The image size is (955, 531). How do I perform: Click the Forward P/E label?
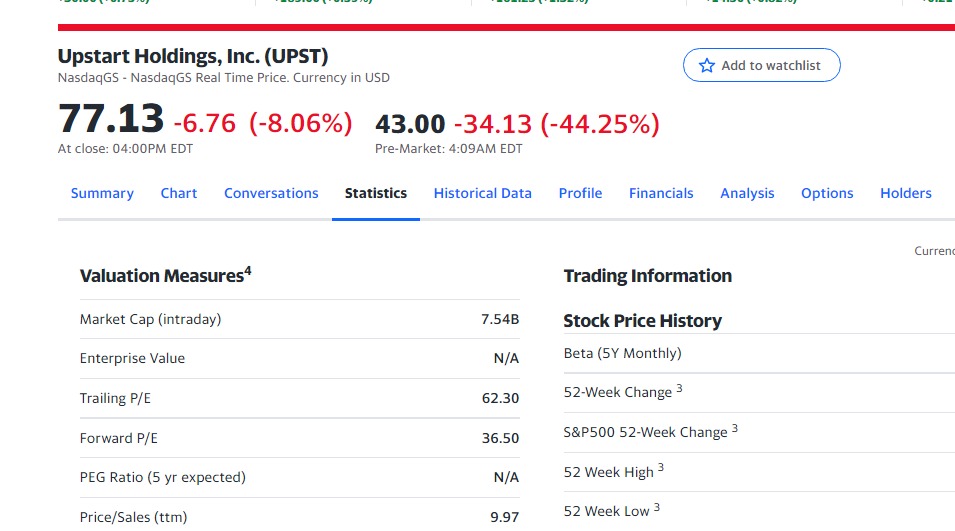(x=119, y=438)
